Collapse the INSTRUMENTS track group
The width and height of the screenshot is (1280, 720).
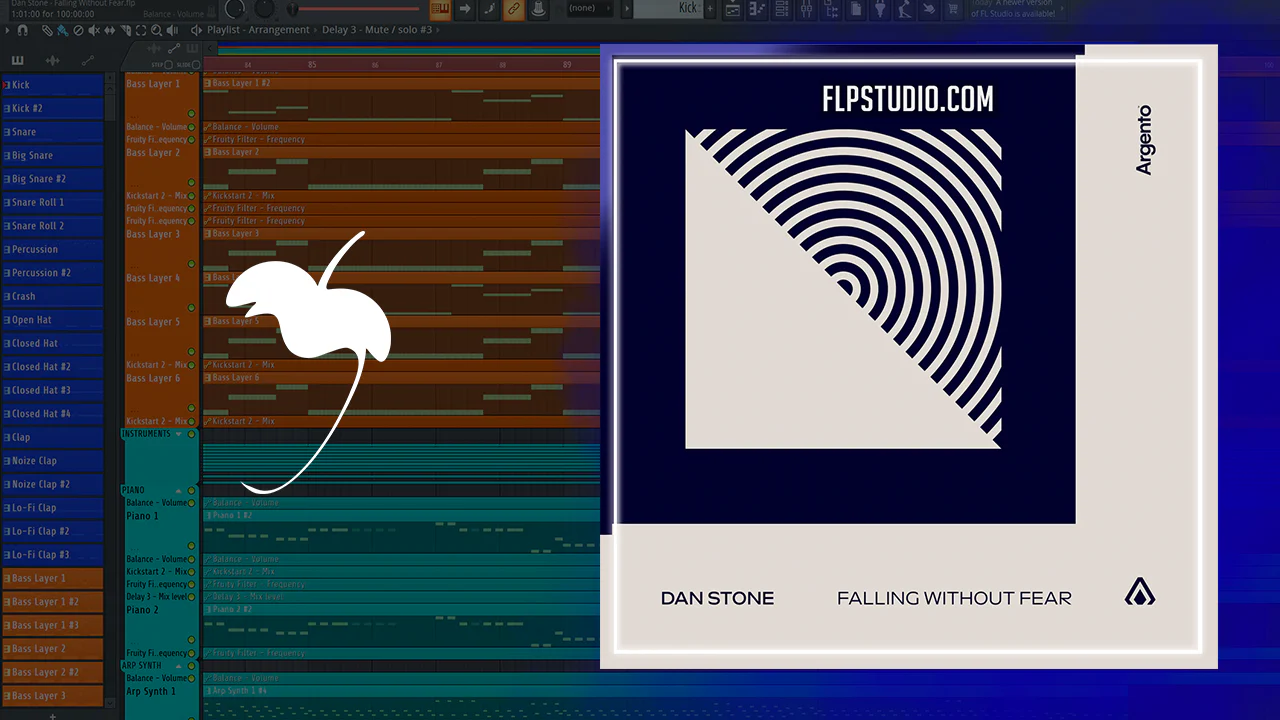click(180, 434)
